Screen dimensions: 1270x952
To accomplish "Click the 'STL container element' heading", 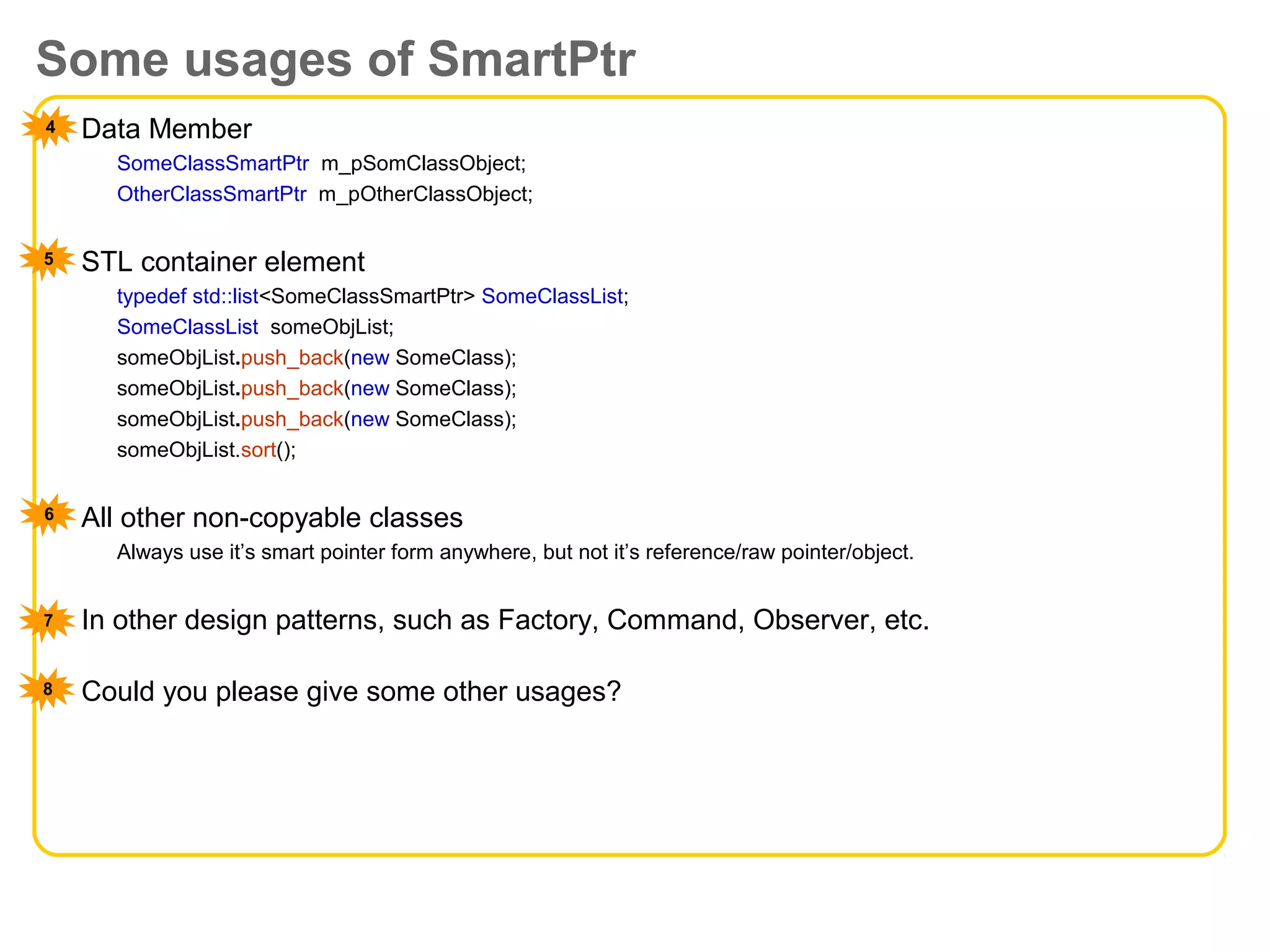I will 223,262.
